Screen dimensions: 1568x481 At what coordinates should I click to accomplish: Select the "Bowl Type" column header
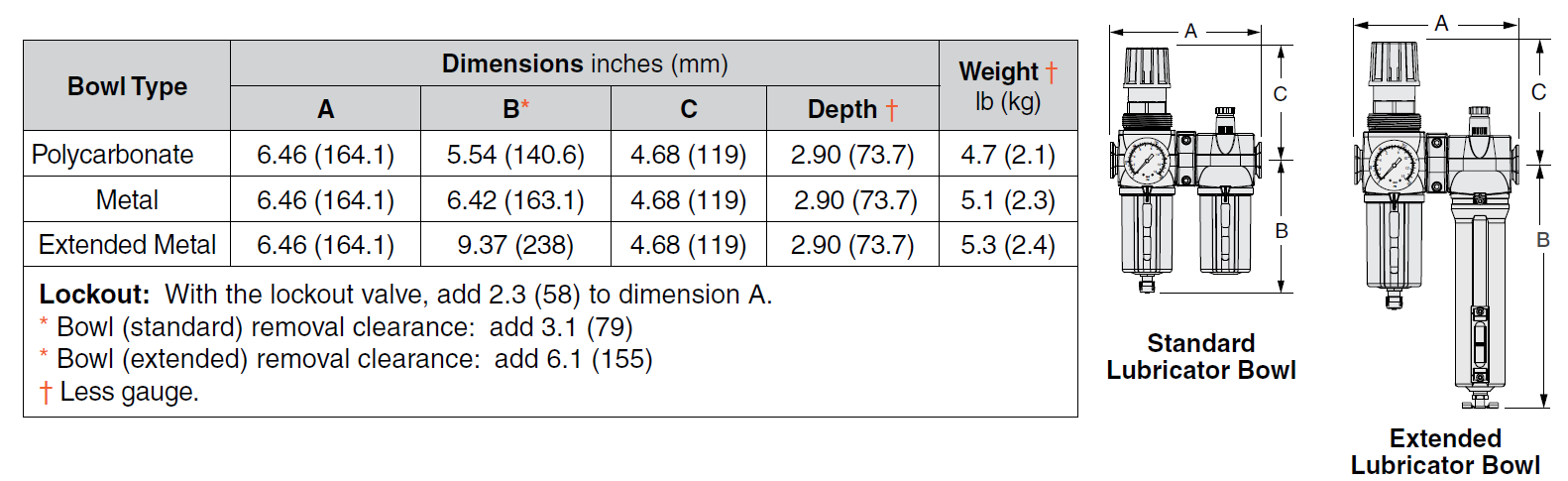click(x=127, y=86)
